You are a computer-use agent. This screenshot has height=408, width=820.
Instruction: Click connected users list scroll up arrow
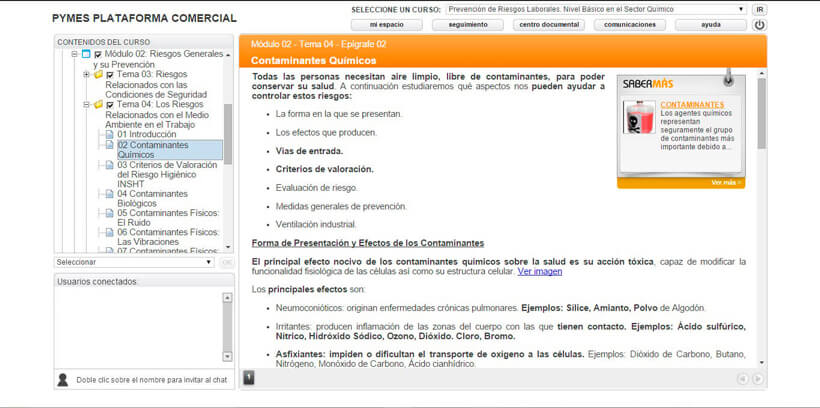[x=227, y=298]
